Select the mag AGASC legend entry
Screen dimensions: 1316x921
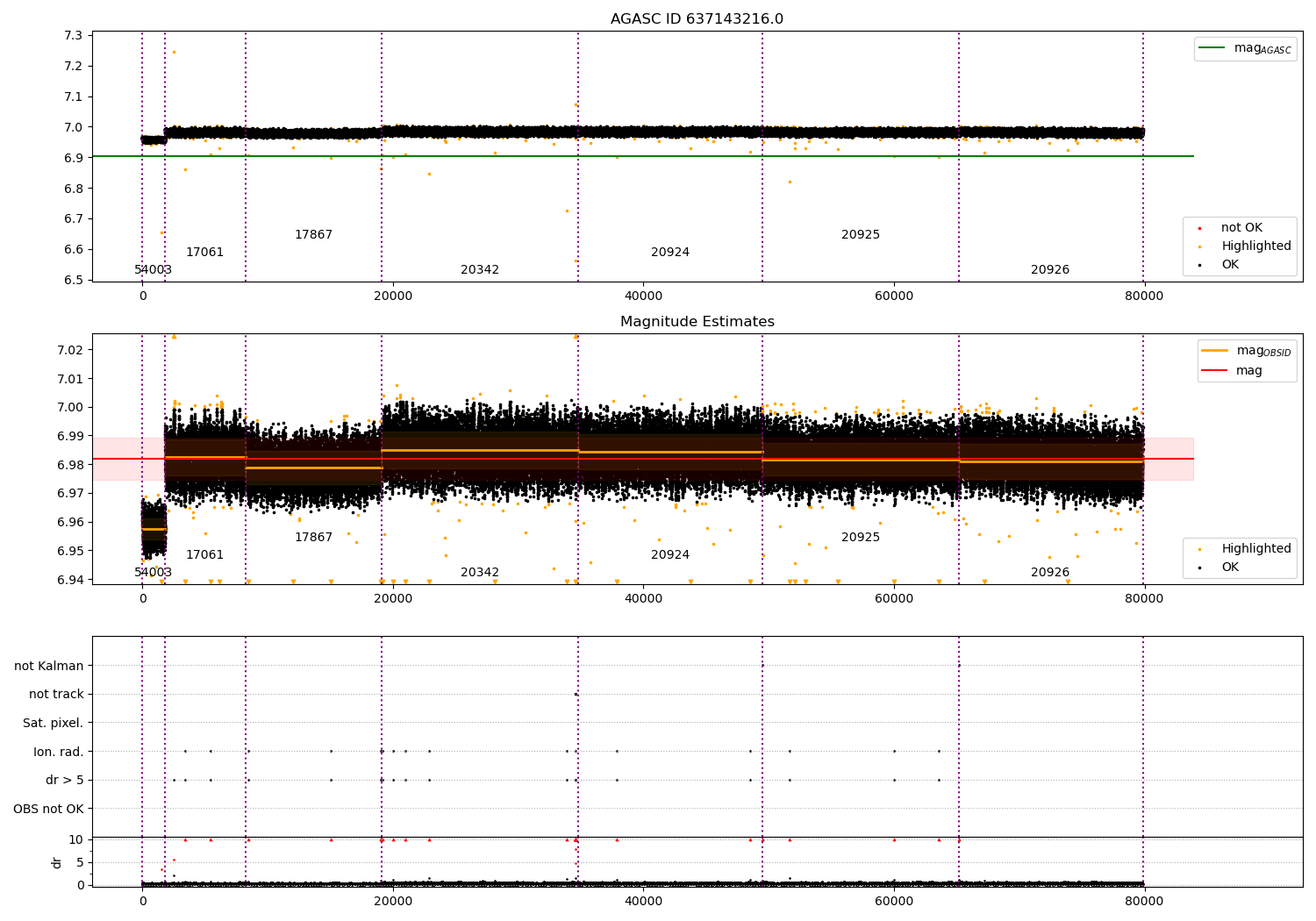point(1245,49)
